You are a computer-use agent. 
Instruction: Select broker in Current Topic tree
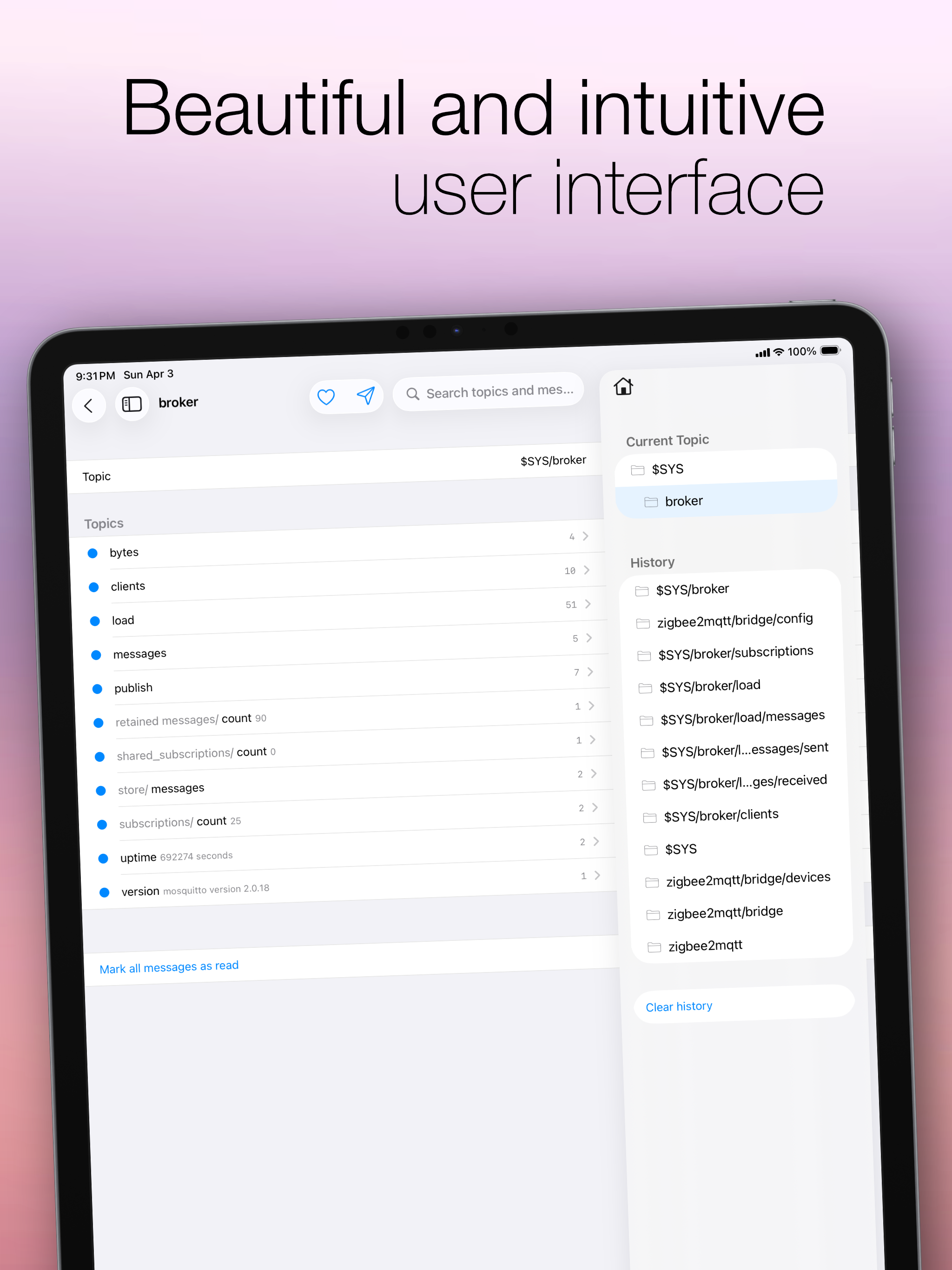(x=727, y=498)
